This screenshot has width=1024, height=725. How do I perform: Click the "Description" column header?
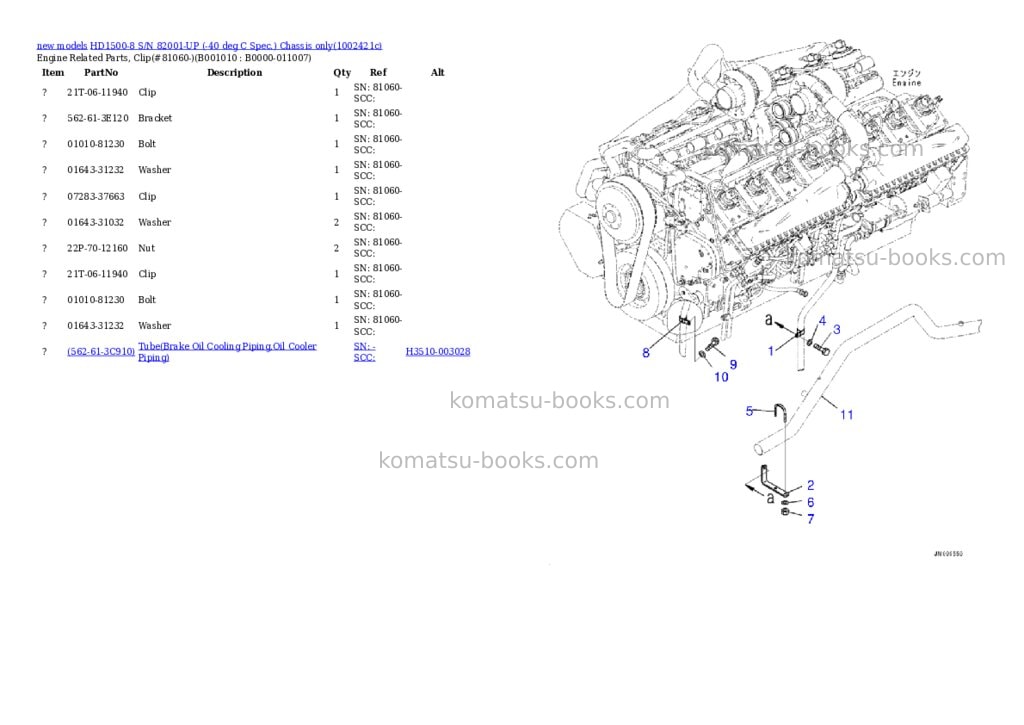(x=234, y=72)
